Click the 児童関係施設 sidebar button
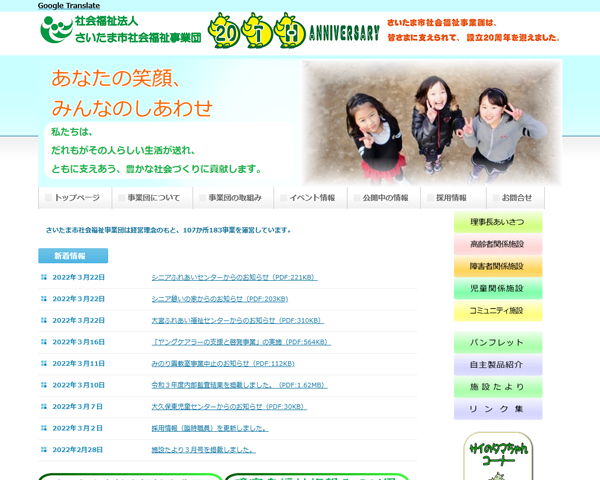 (x=498, y=289)
